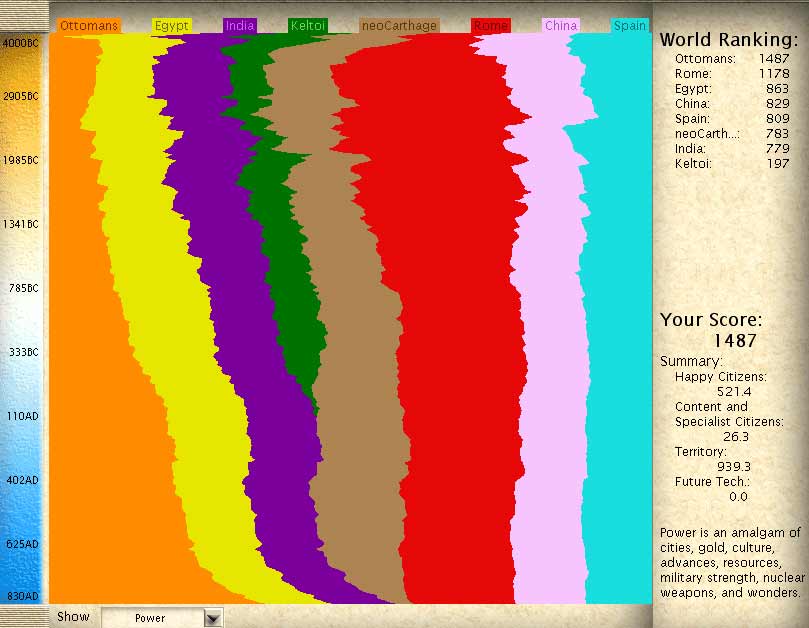This screenshot has height=628, width=809.
Task: Click China in the World Ranking list
Action: coord(692,104)
